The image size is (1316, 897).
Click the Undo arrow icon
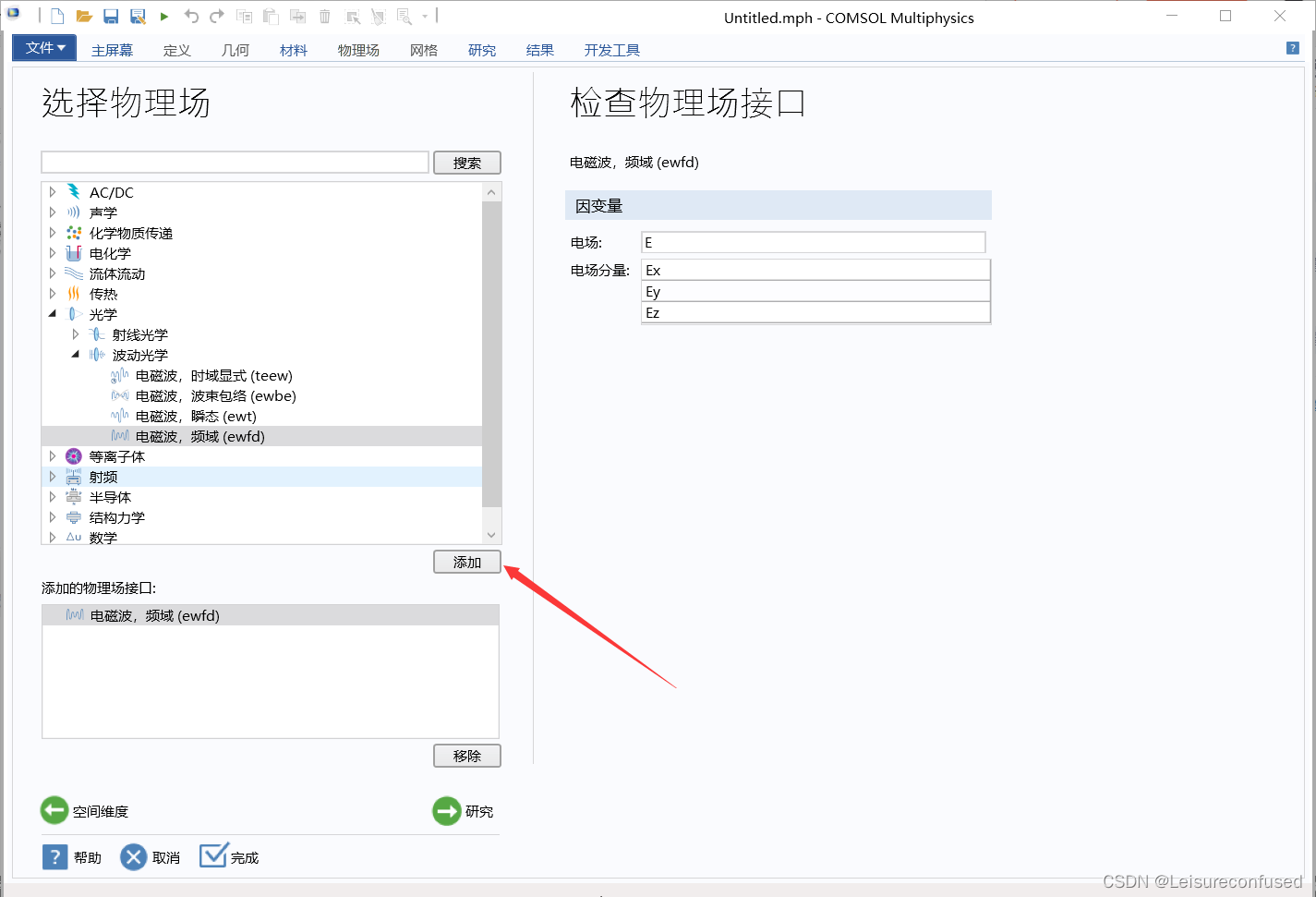(191, 17)
